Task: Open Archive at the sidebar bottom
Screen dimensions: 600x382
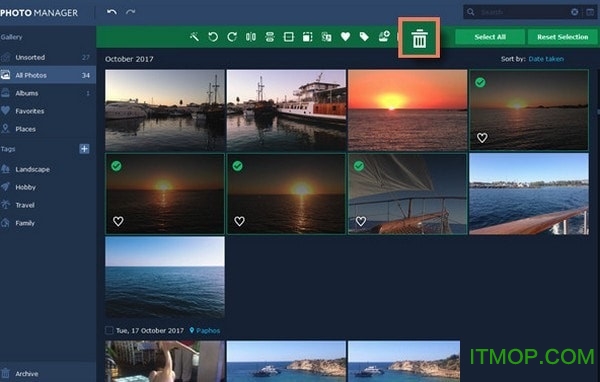Action: 48,373
